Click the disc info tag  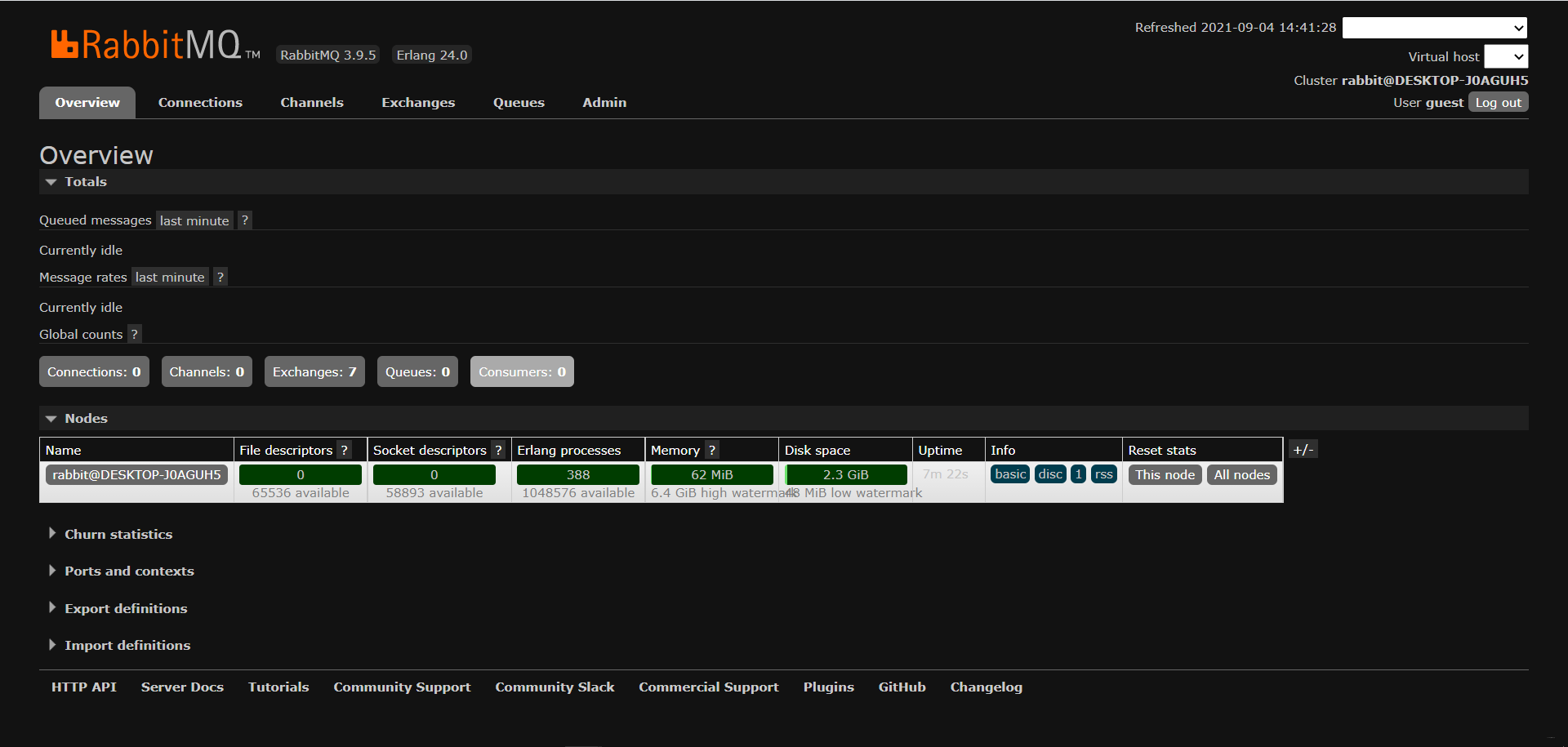coord(1050,474)
